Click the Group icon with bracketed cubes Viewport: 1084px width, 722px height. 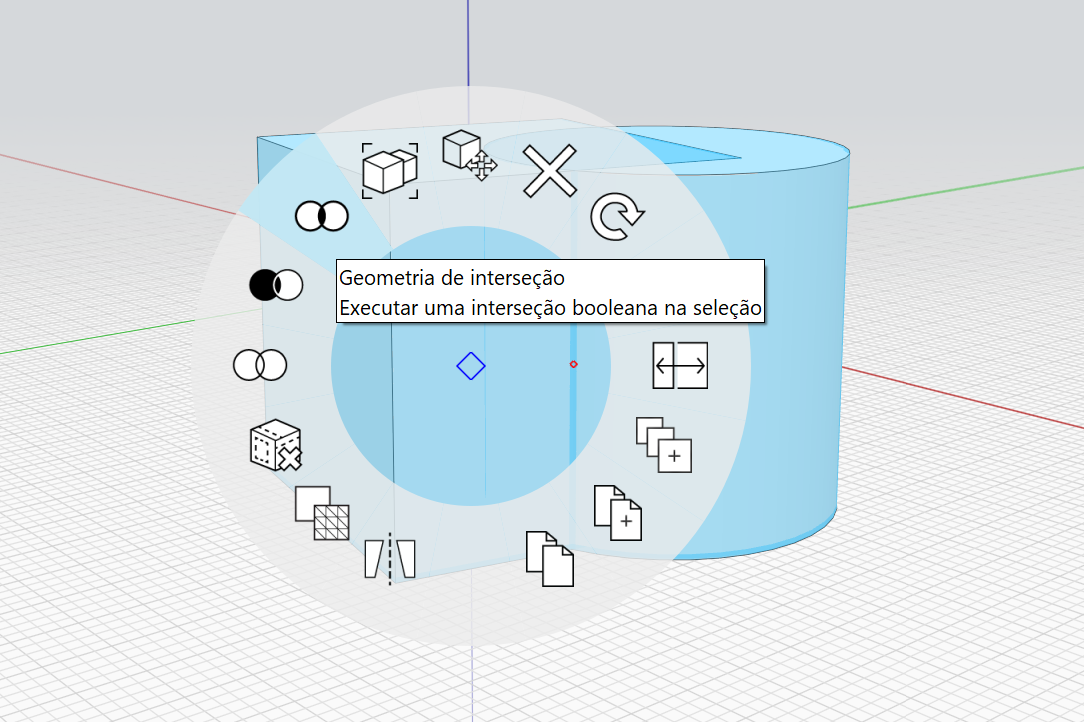click(x=390, y=169)
